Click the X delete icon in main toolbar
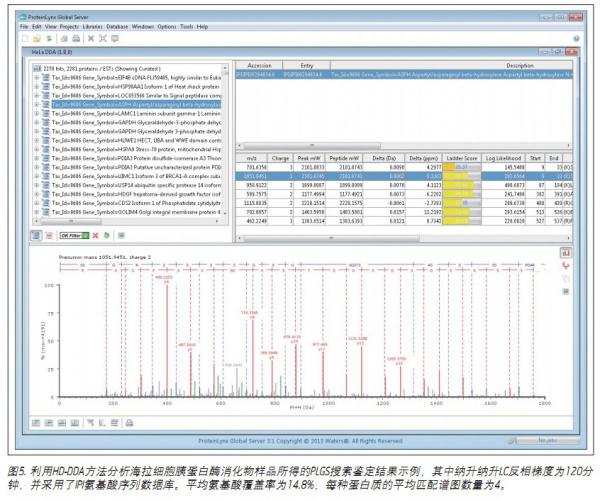 coord(90,38)
